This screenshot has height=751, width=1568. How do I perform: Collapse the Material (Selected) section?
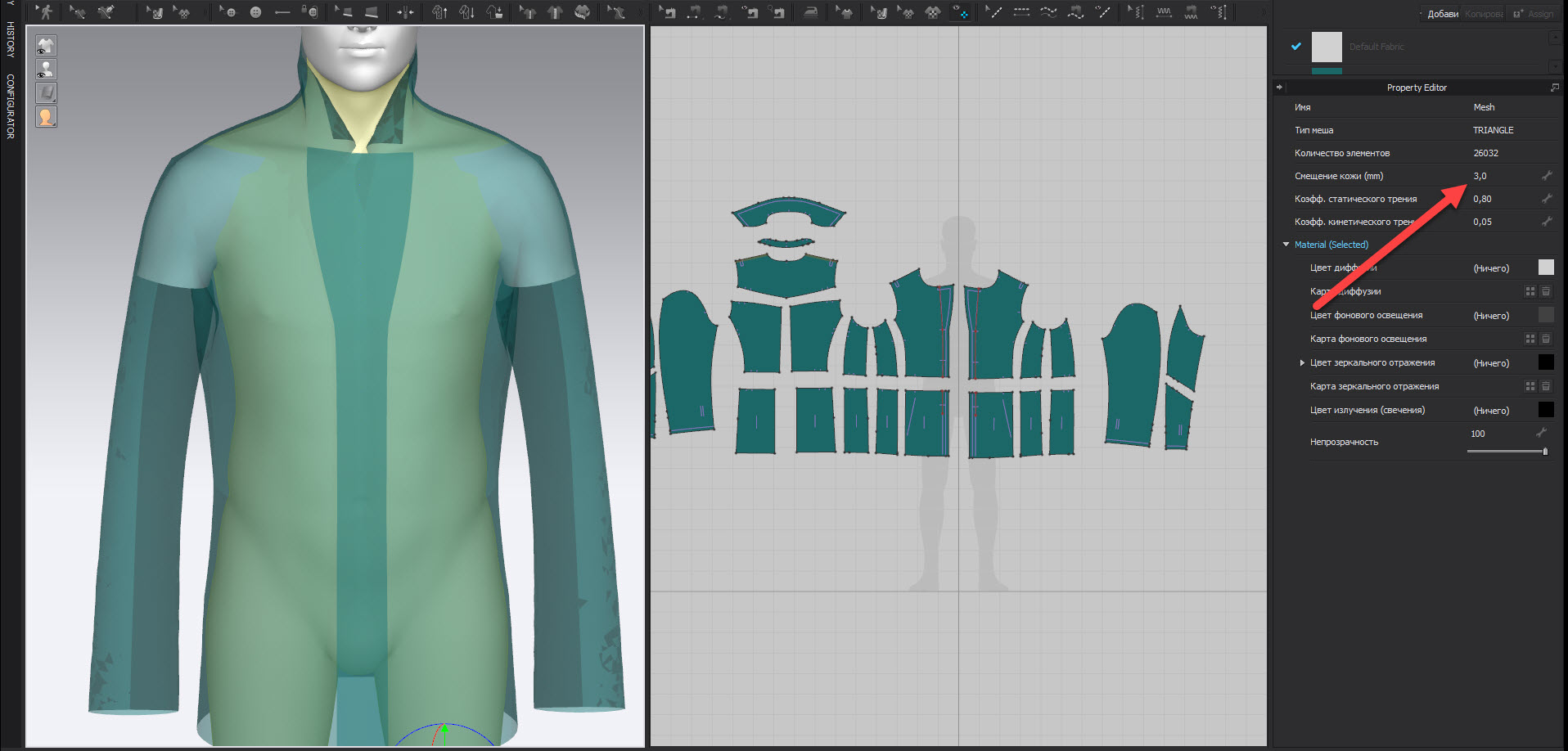click(1286, 245)
